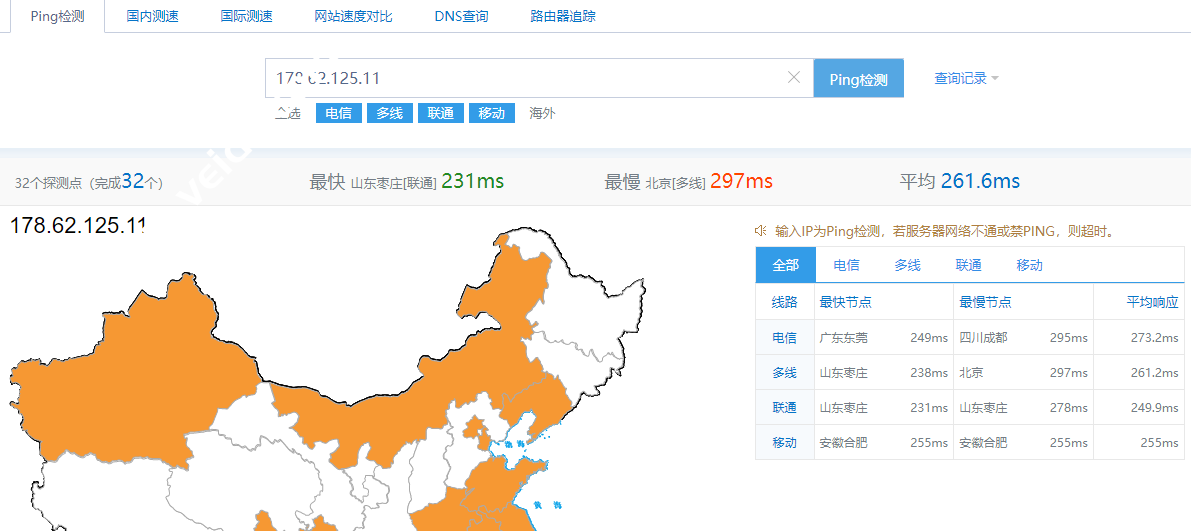Click the 32个探测点 completion status text

[x=89, y=182]
